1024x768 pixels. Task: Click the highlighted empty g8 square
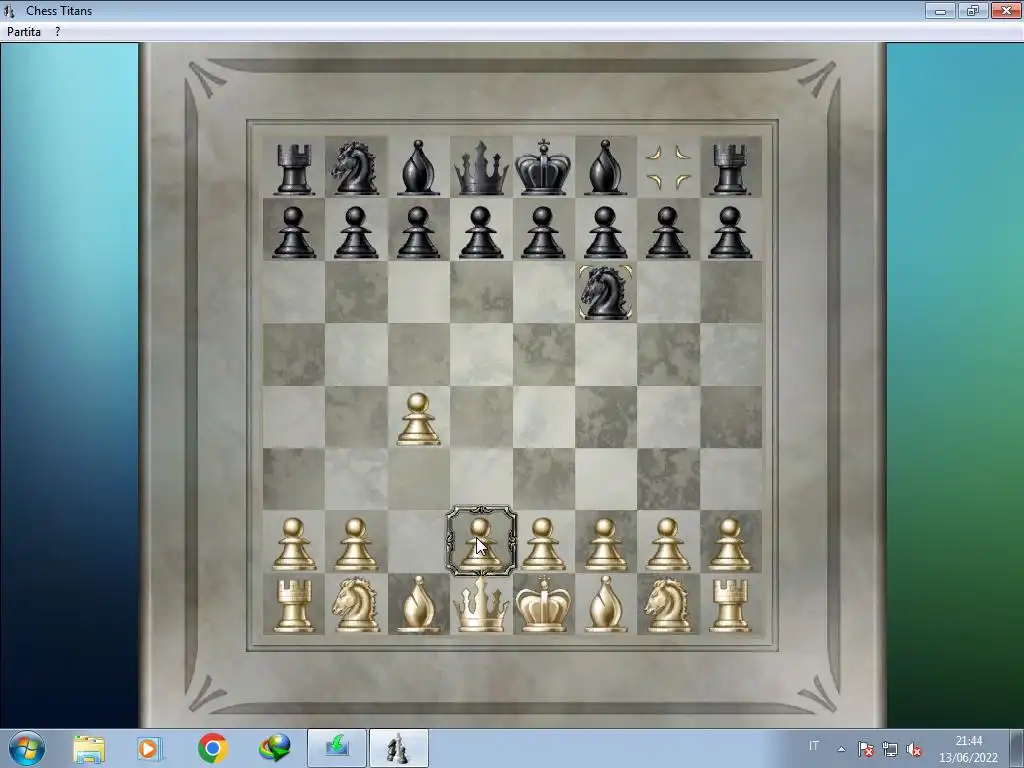(x=668, y=167)
